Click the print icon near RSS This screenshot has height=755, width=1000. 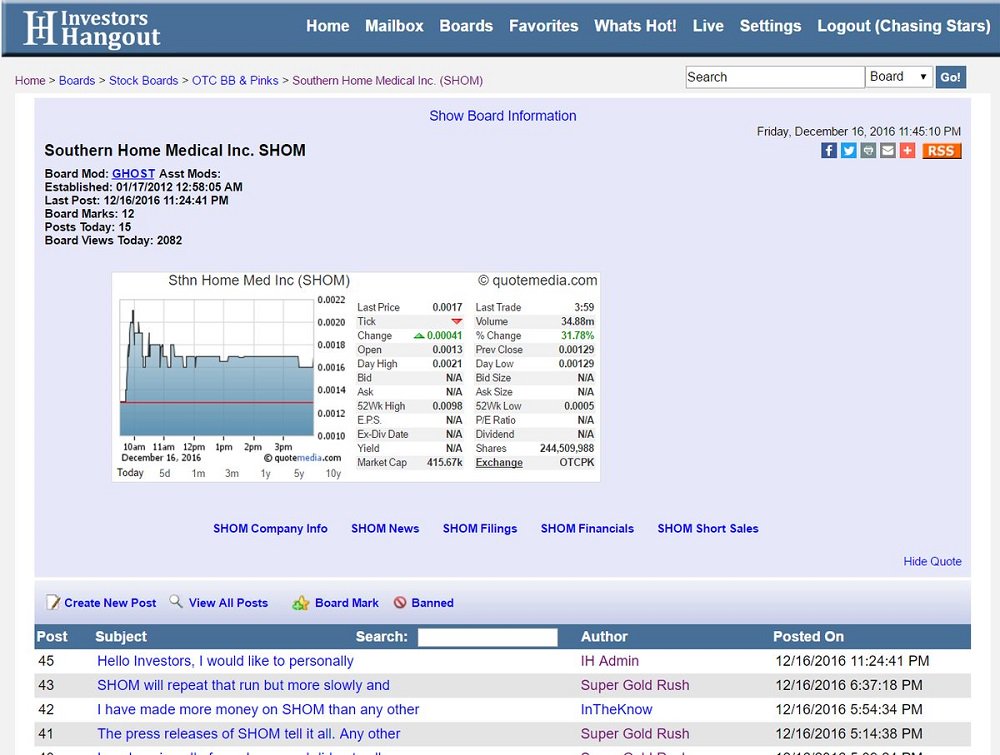click(x=868, y=150)
